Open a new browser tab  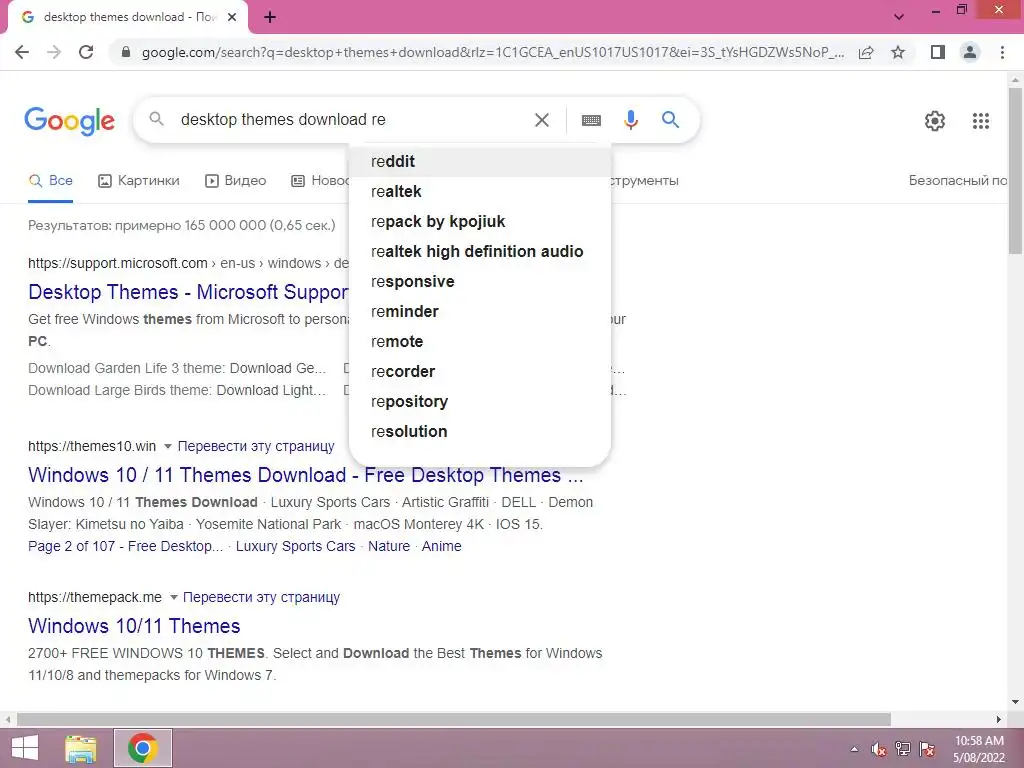270,18
